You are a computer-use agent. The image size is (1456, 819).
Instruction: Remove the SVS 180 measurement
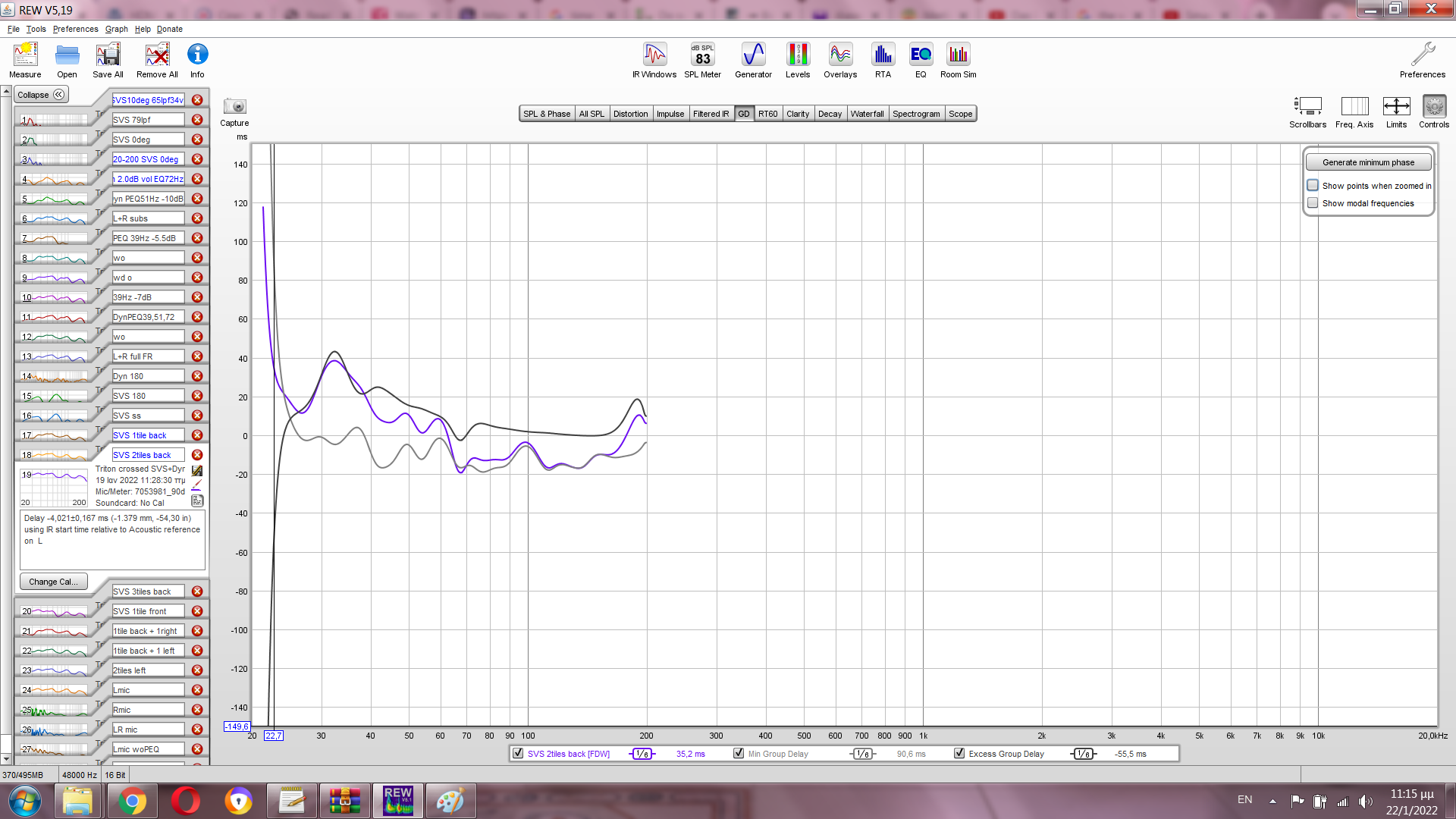197,396
